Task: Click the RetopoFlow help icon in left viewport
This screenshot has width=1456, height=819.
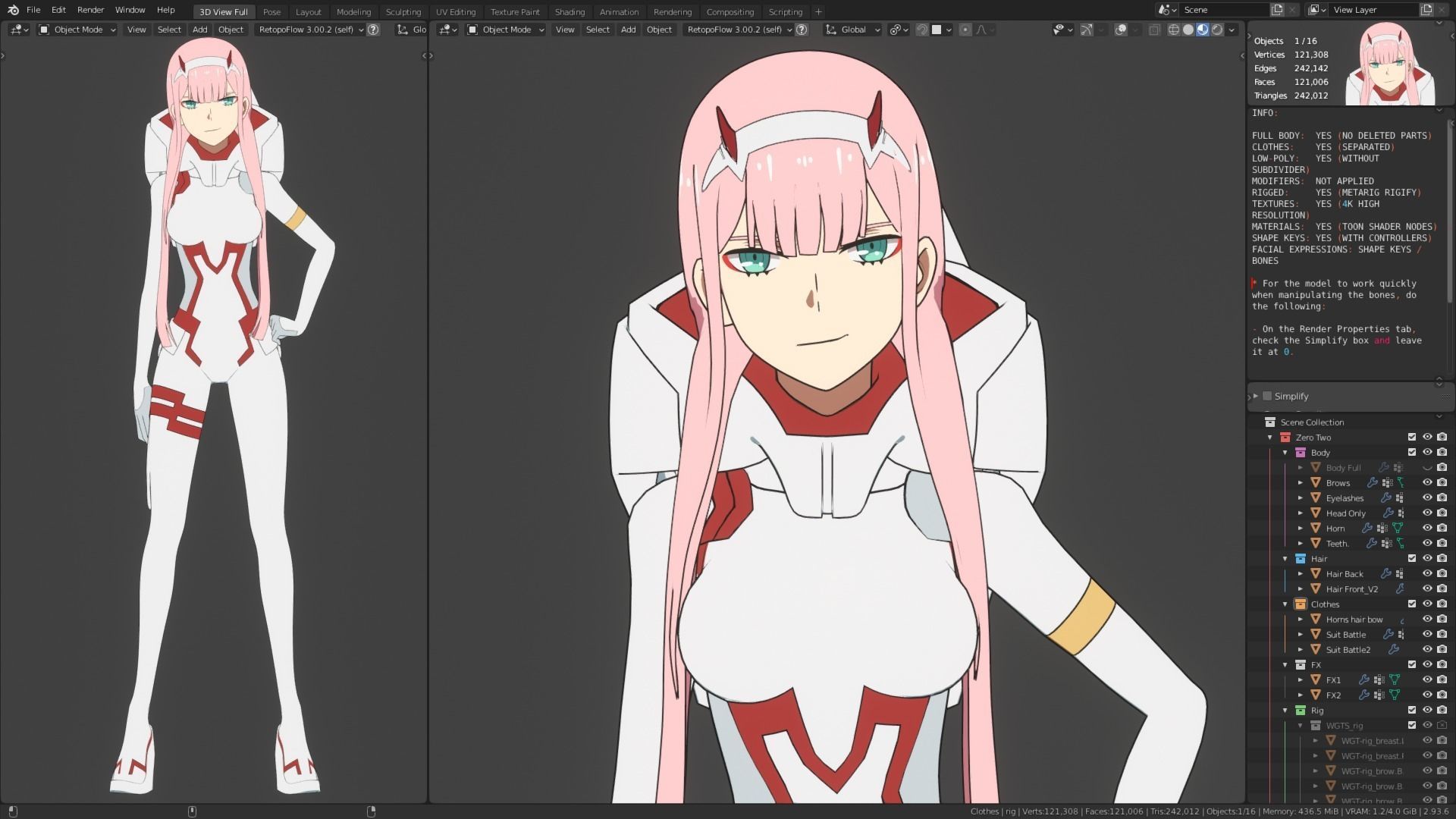Action: click(x=373, y=30)
